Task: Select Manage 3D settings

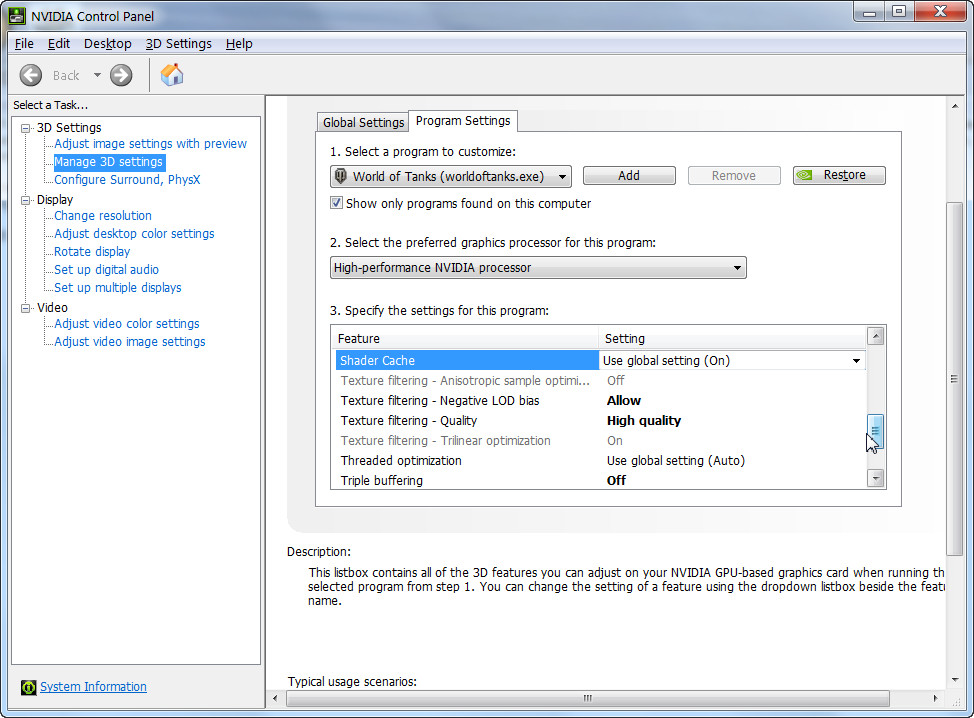Action: 108,161
